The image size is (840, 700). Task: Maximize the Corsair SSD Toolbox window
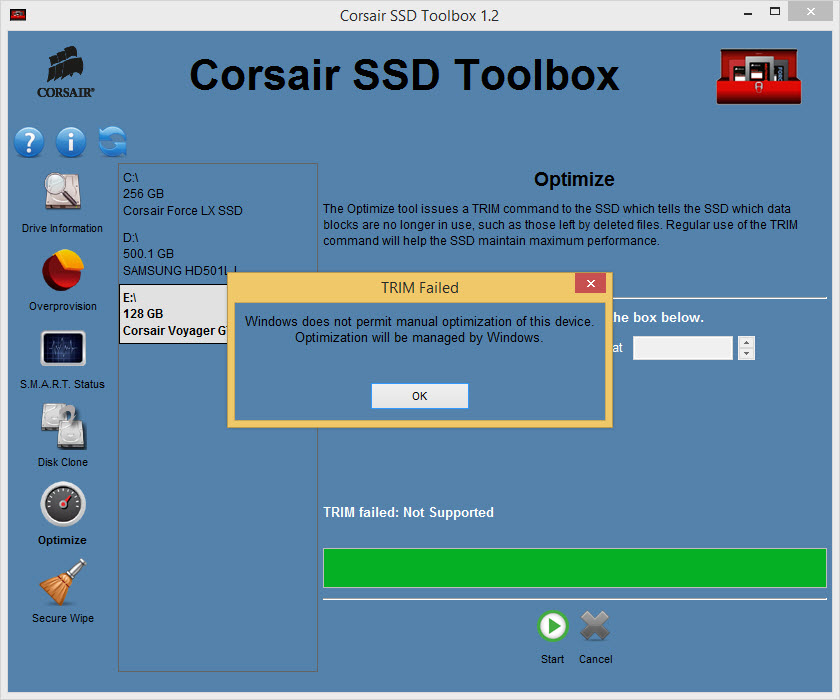775,11
